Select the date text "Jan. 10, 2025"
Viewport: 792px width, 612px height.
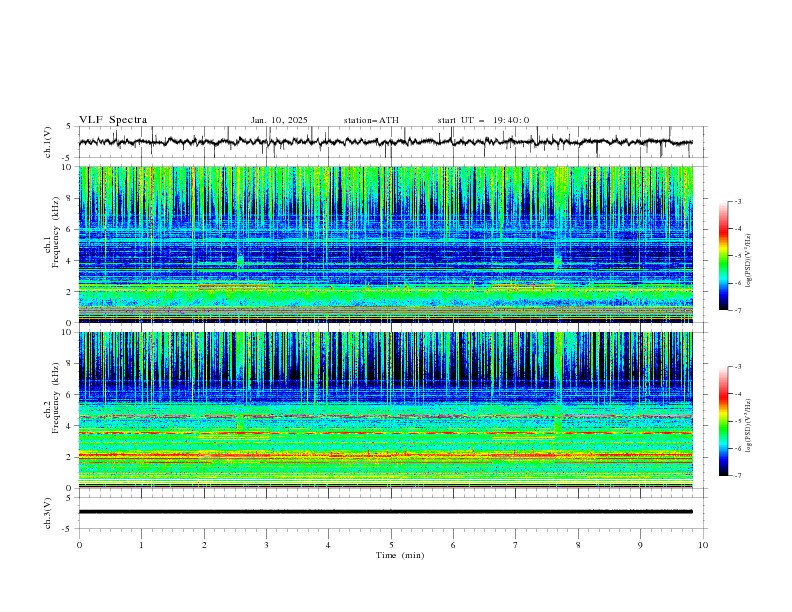pos(279,120)
